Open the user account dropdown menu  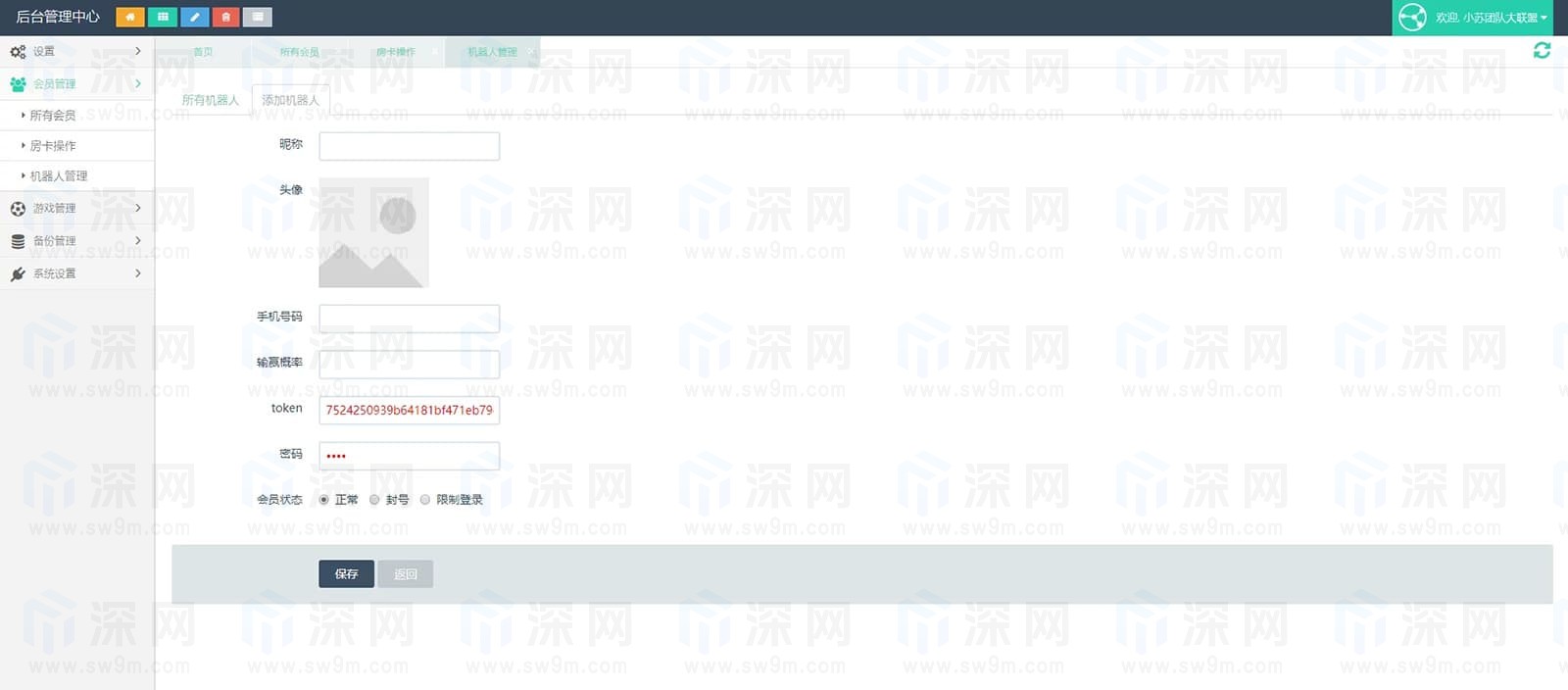point(1480,18)
